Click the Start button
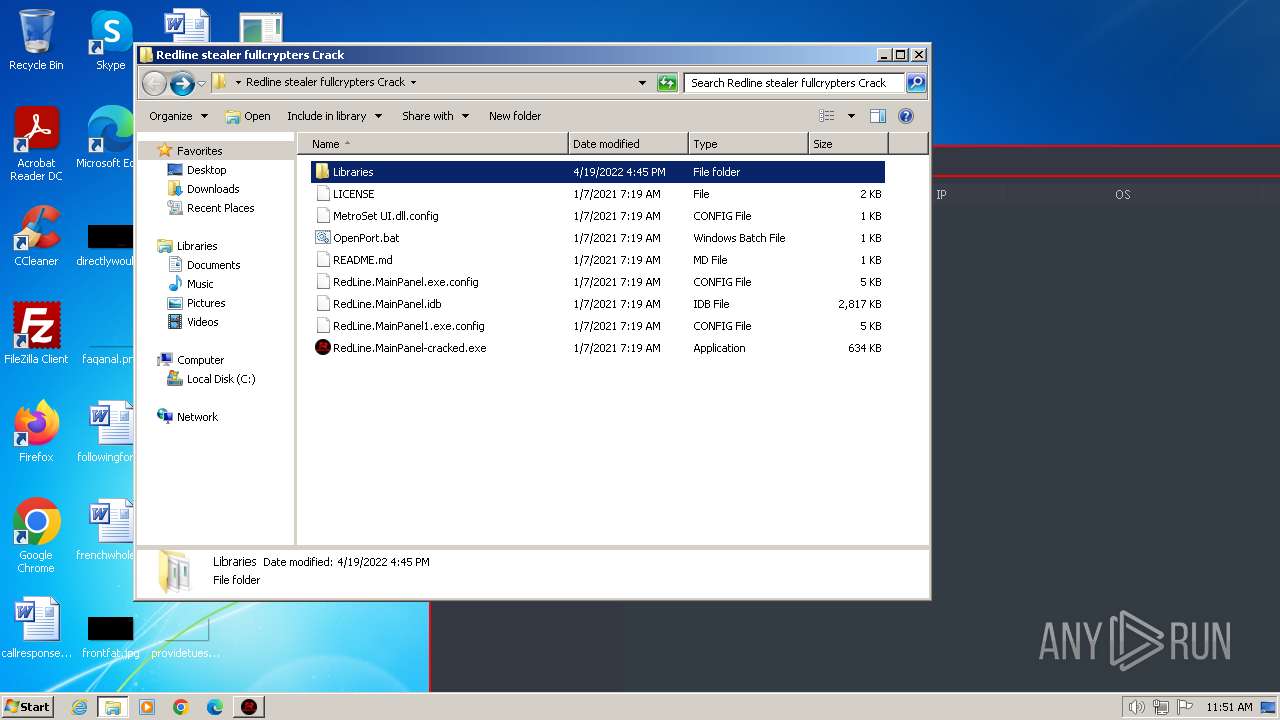1280x720 pixels. tap(28, 707)
